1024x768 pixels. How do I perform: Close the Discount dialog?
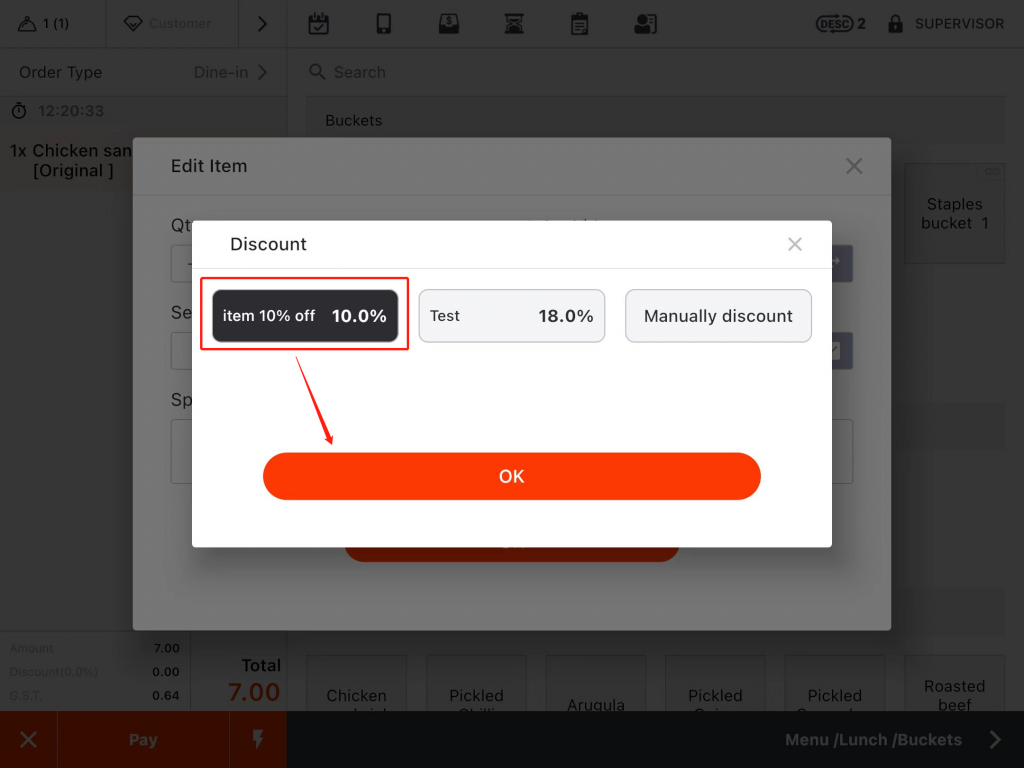pos(794,244)
